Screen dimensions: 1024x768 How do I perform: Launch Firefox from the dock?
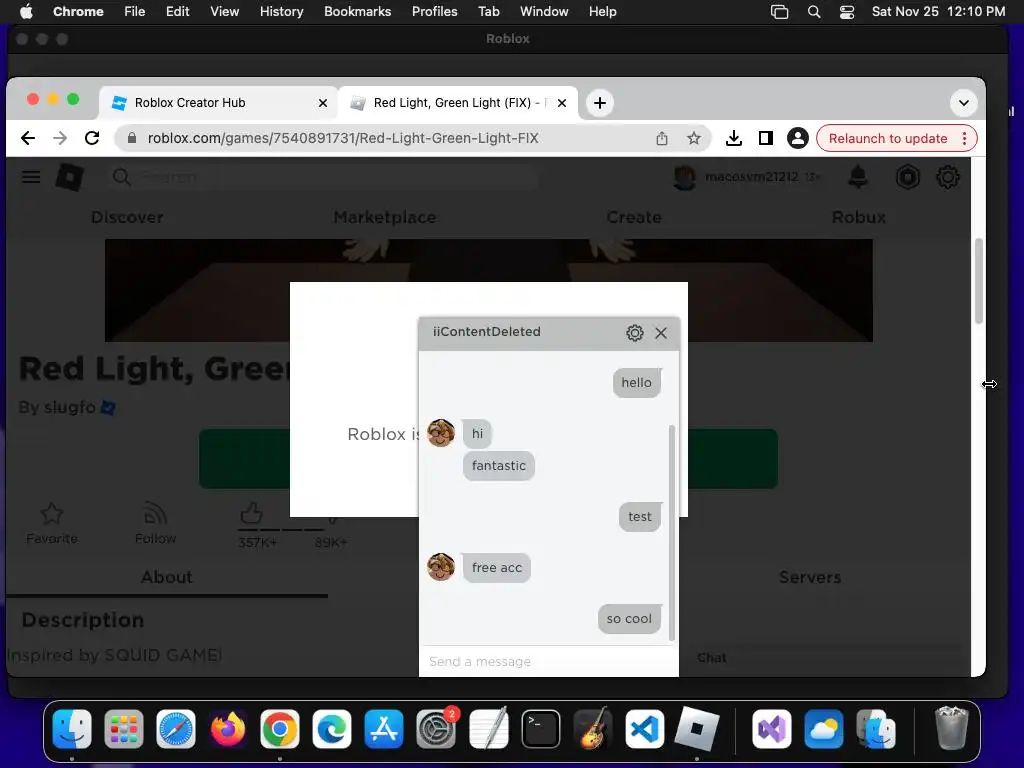point(227,729)
